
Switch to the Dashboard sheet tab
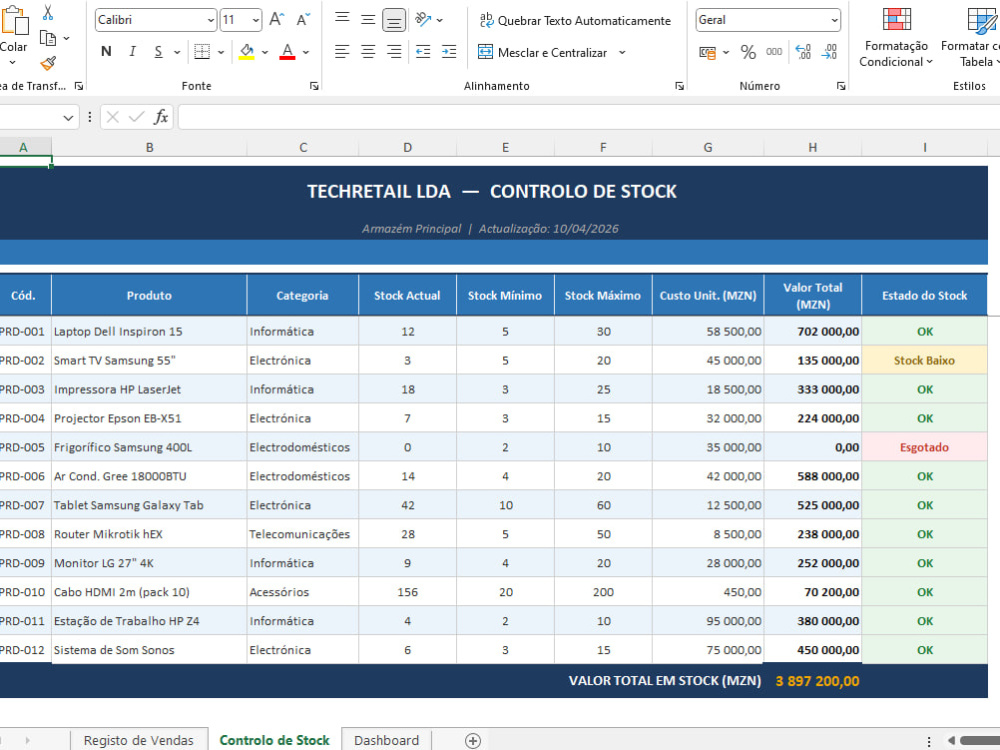[x=386, y=740]
